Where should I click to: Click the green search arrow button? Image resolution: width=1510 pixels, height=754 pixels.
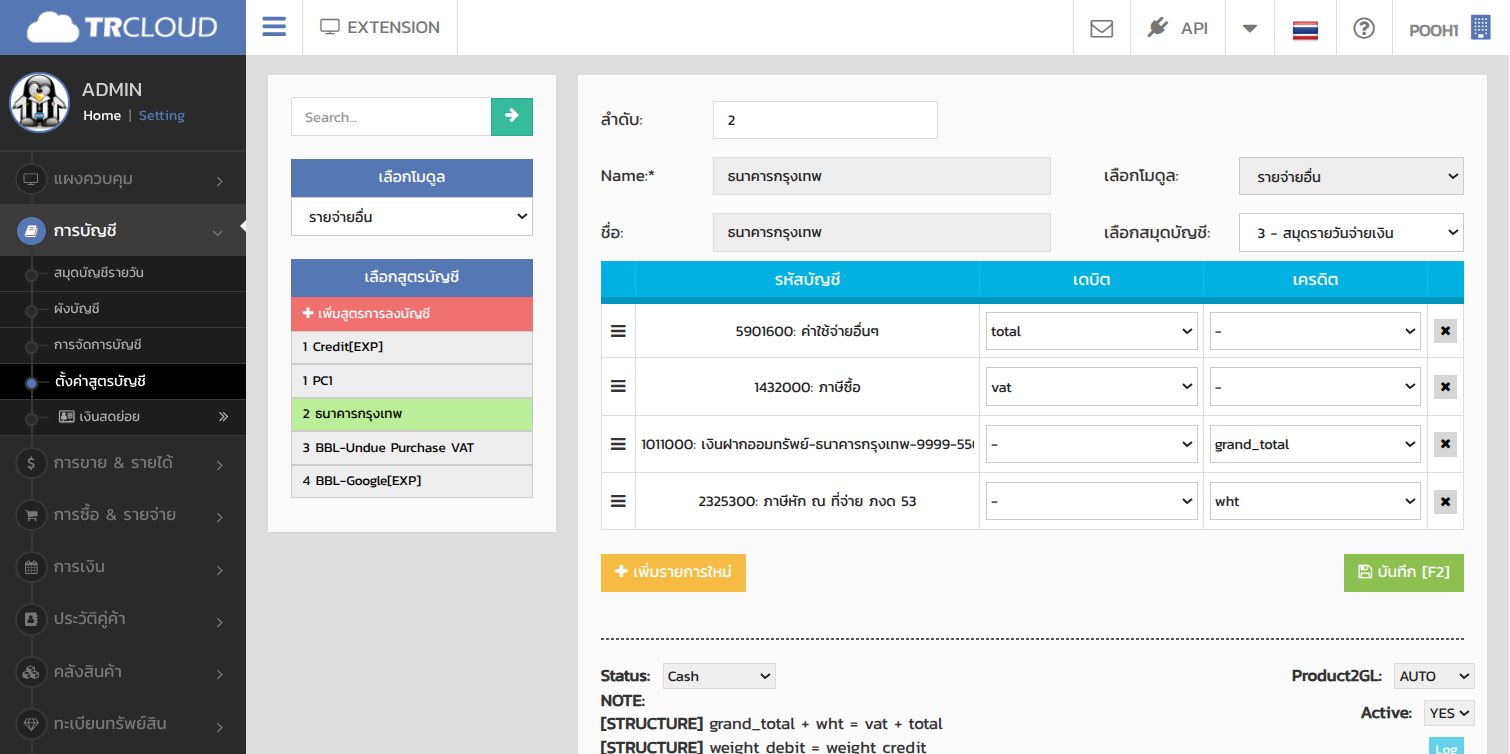pyautogui.click(x=512, y=116)
